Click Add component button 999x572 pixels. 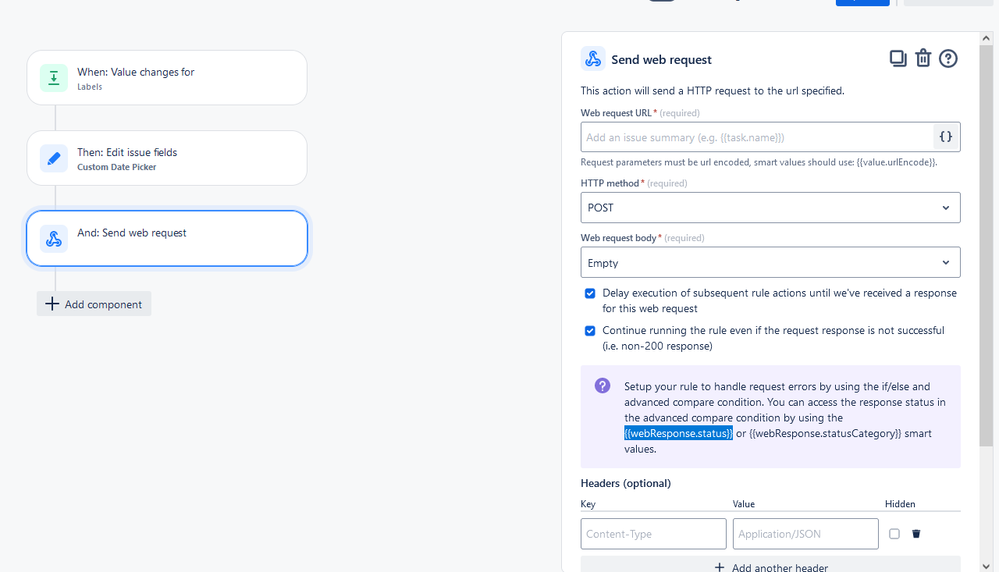94,304
